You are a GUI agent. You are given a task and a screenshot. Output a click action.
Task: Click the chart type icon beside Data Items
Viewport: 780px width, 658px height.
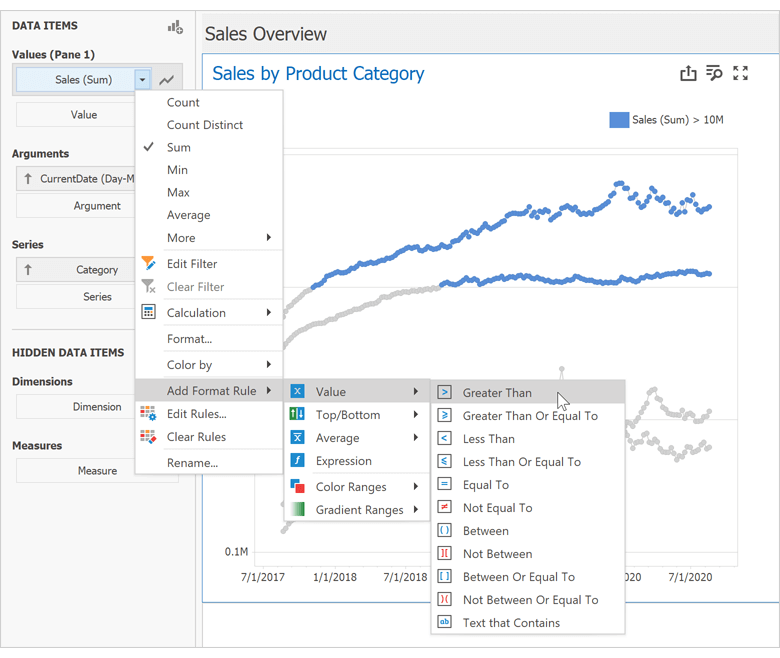coord(175,27)
